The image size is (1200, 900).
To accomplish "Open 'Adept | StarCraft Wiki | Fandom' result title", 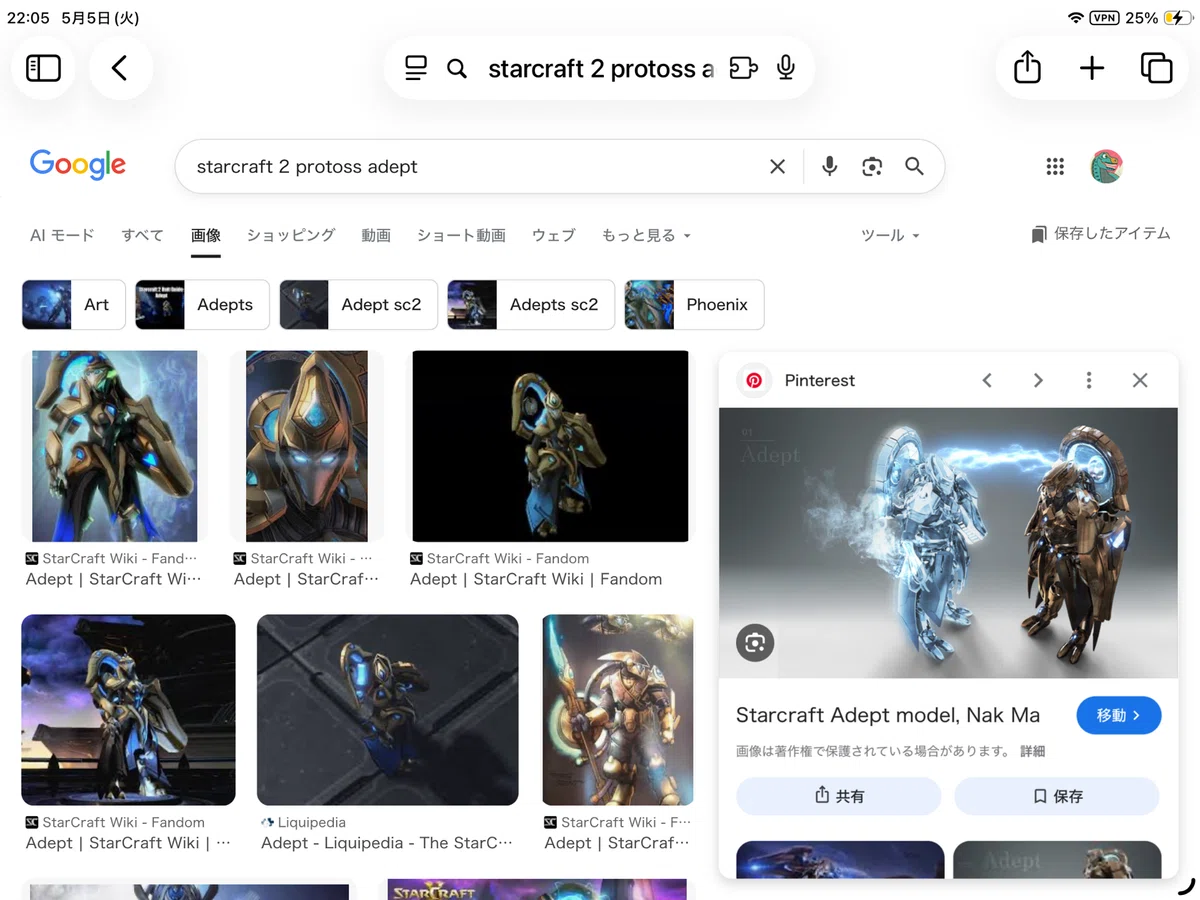I will [x=536, y=579].
